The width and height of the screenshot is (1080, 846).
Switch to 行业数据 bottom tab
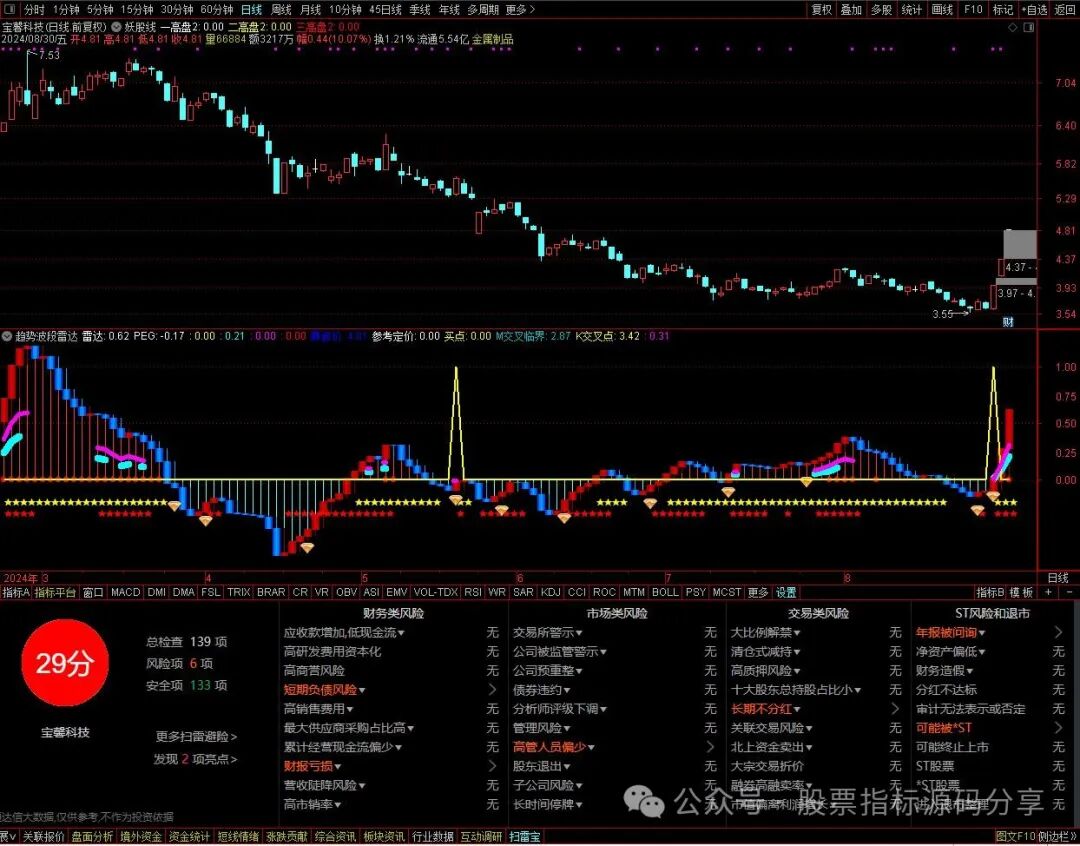[433, 837]
